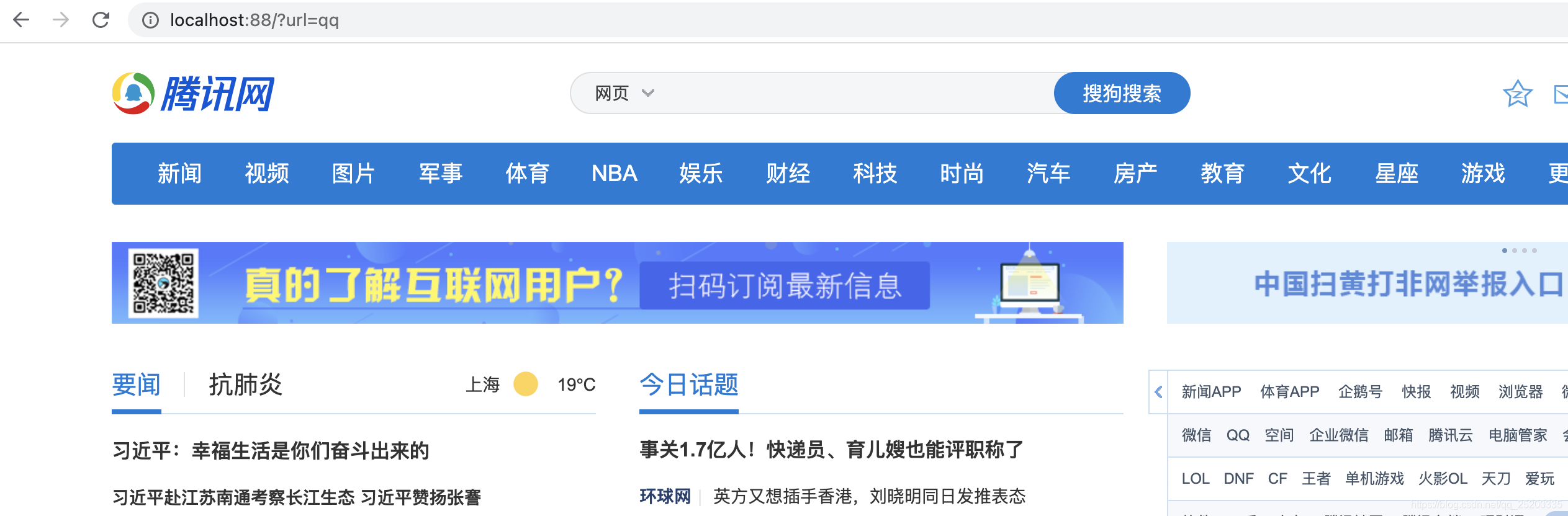Open the 财经 navigation item

pyautogui.click(x=788, y=173)
